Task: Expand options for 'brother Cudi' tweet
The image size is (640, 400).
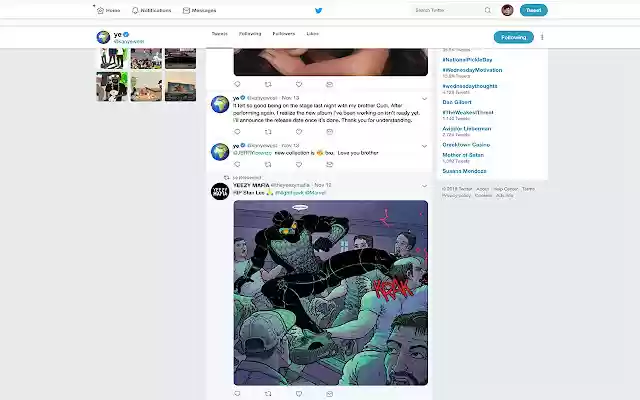Action: pyautogui.click(x=424, y=99)
